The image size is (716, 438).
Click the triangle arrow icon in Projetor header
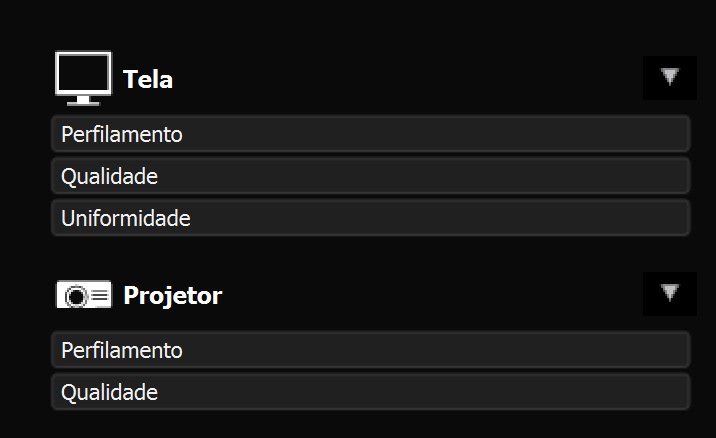tap(669, 293)
